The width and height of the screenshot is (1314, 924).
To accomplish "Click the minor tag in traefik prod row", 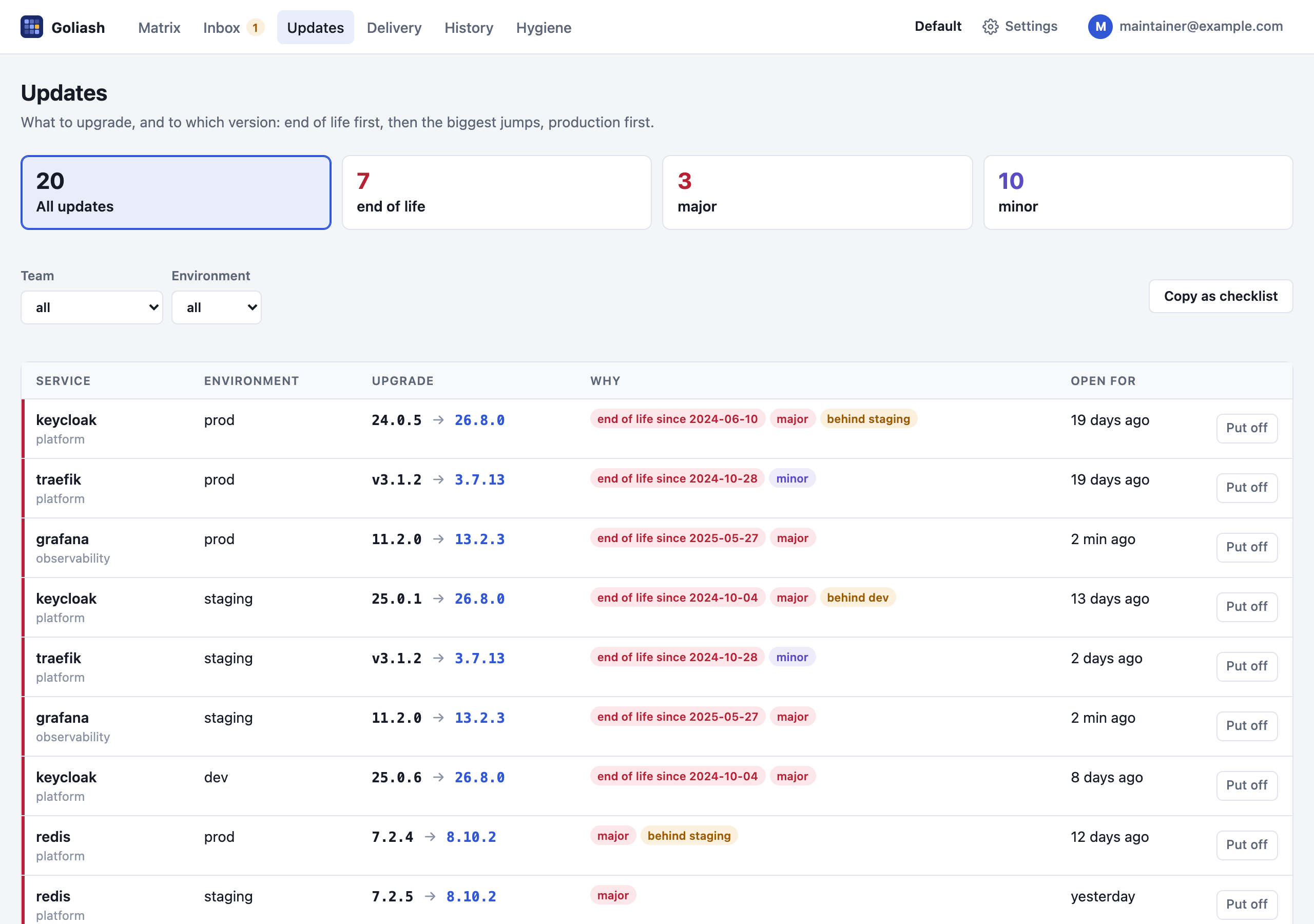I will click(792, 478).
